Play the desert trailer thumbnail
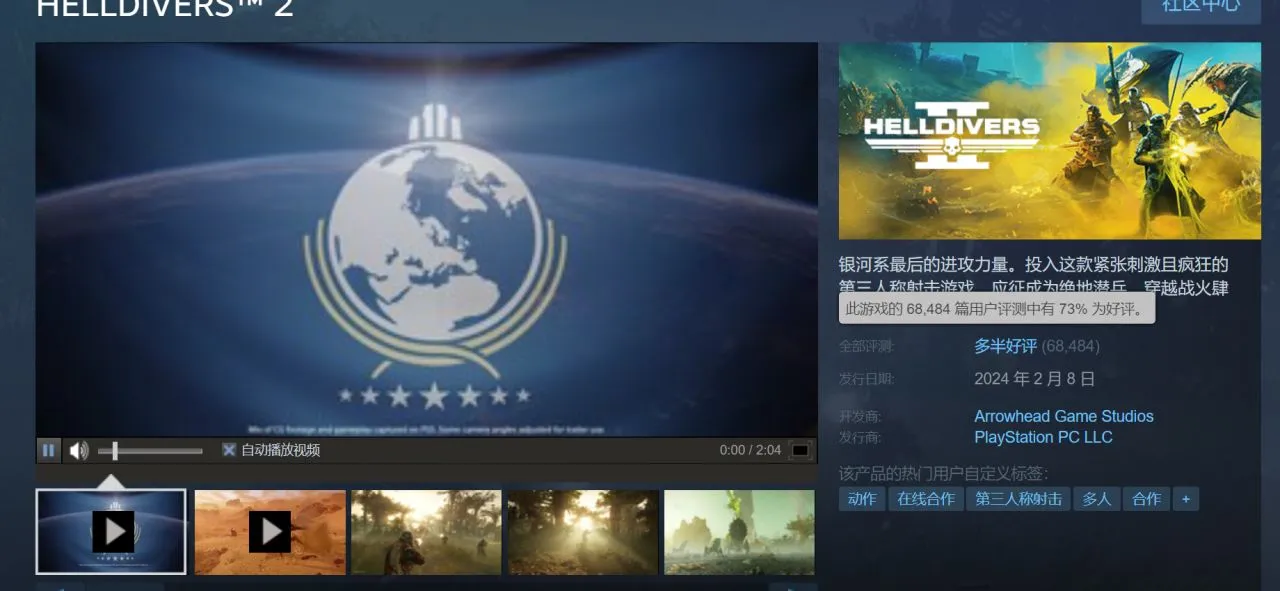 (270, 532)
